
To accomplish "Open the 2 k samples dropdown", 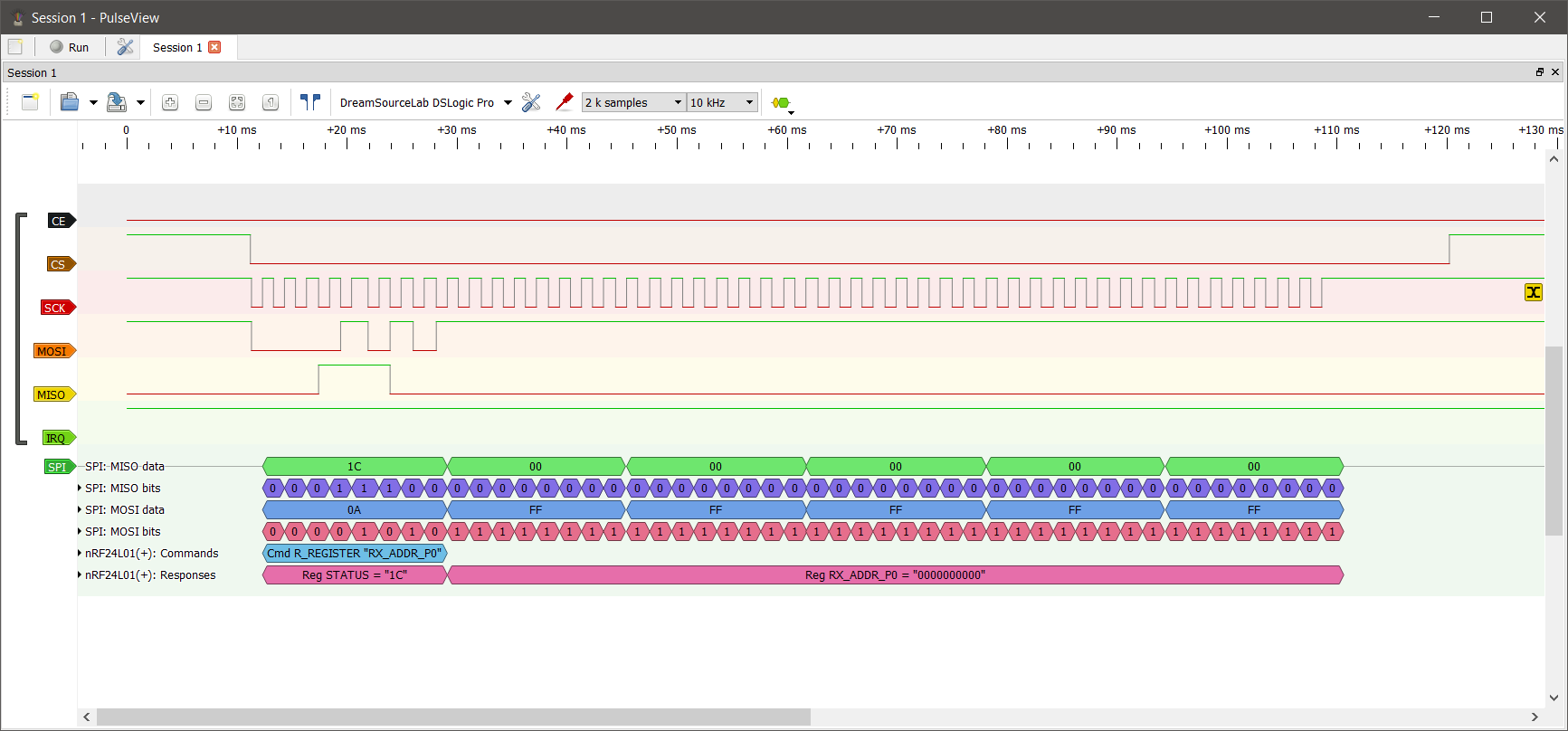I will pos(633,102).
